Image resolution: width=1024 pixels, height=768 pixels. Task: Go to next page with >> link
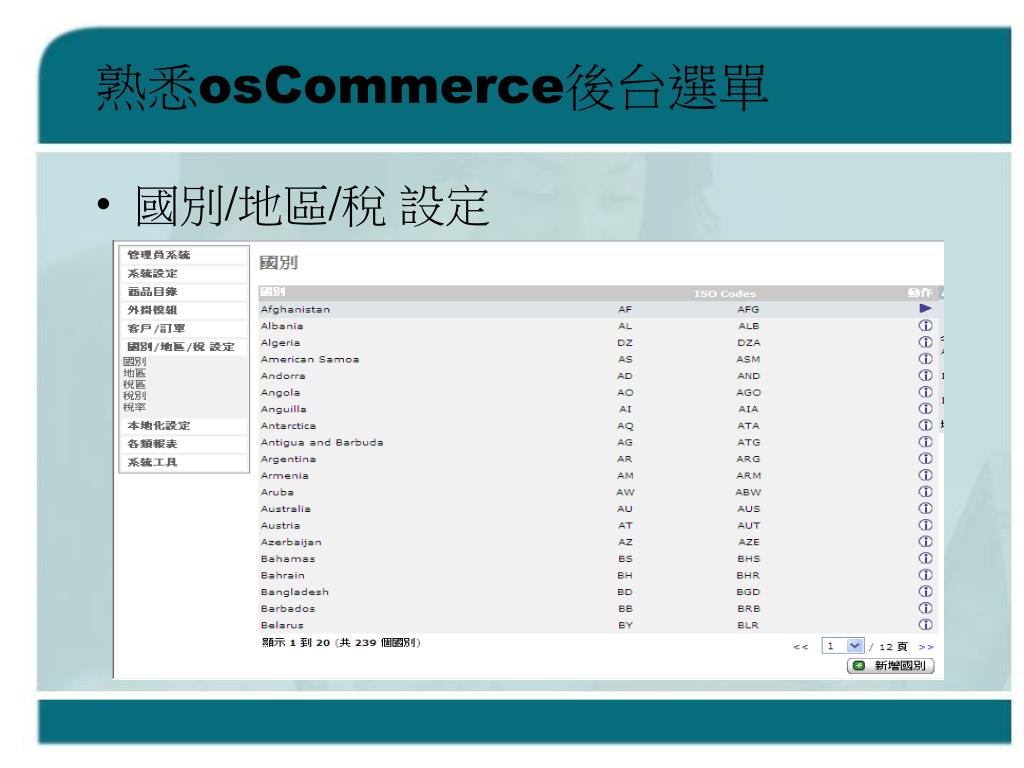pos(926,647)
